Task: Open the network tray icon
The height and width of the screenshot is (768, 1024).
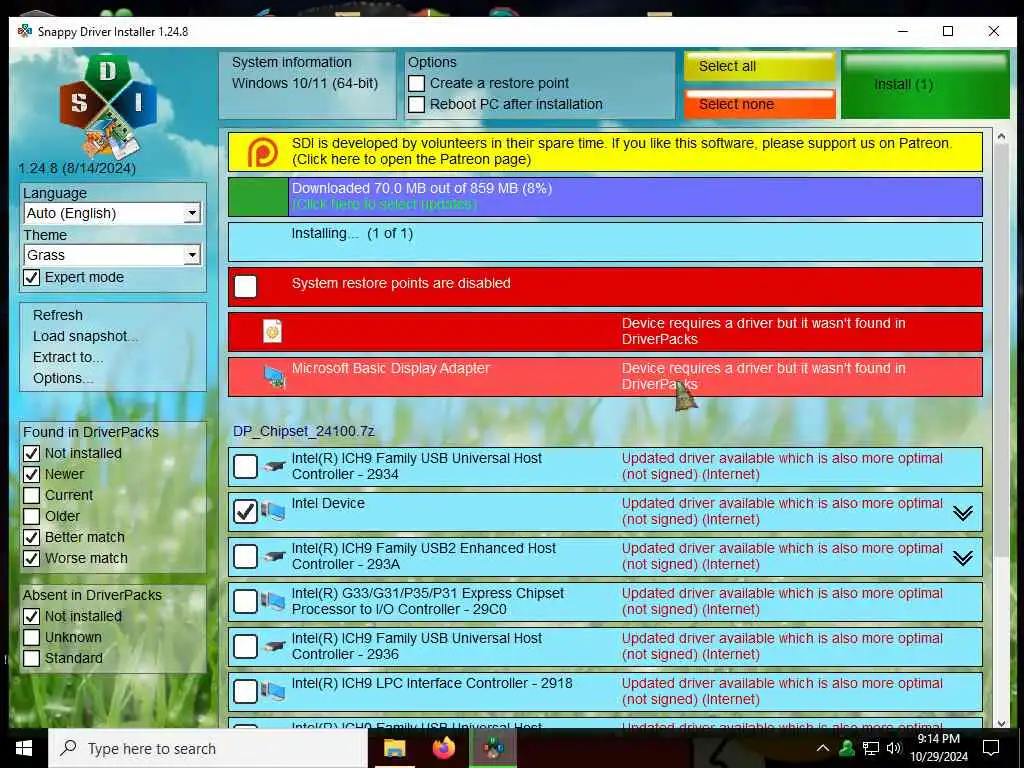Action: point(871,748)
